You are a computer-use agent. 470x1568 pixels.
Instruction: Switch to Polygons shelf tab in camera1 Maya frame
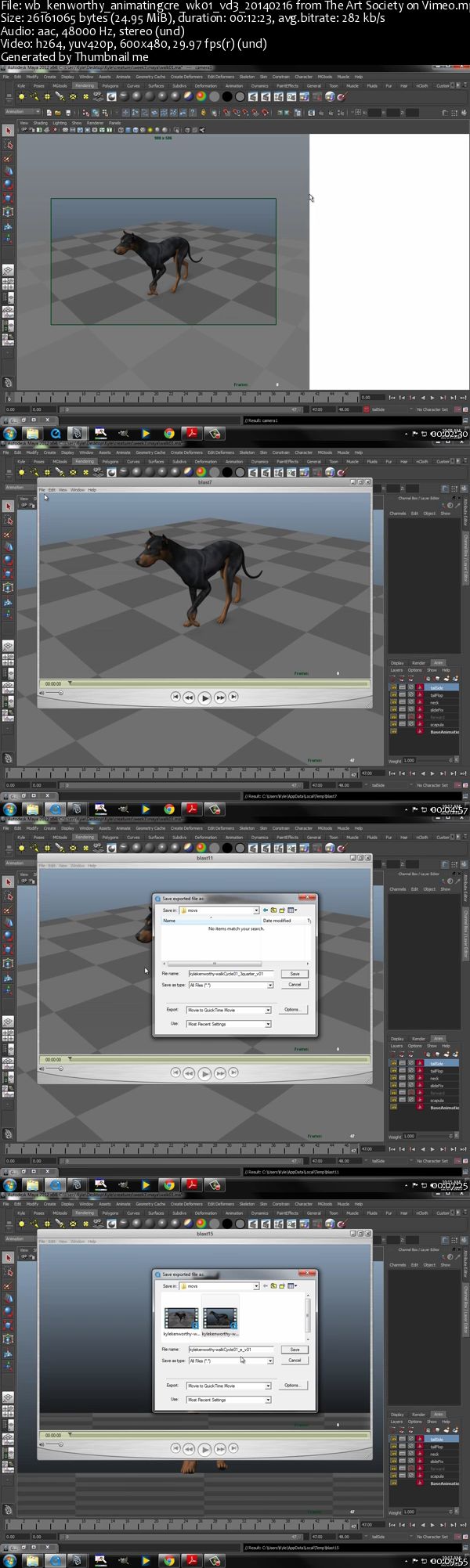(110, 86)
